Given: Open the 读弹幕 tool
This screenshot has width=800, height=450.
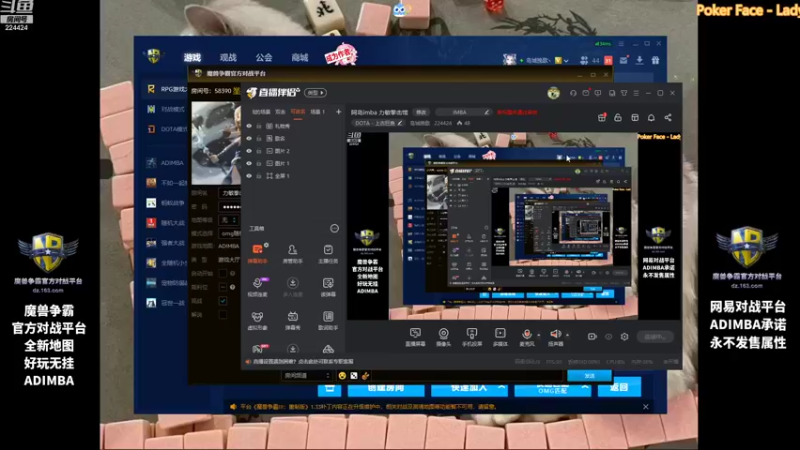Looking at the screenshot, I should (328, 287).
